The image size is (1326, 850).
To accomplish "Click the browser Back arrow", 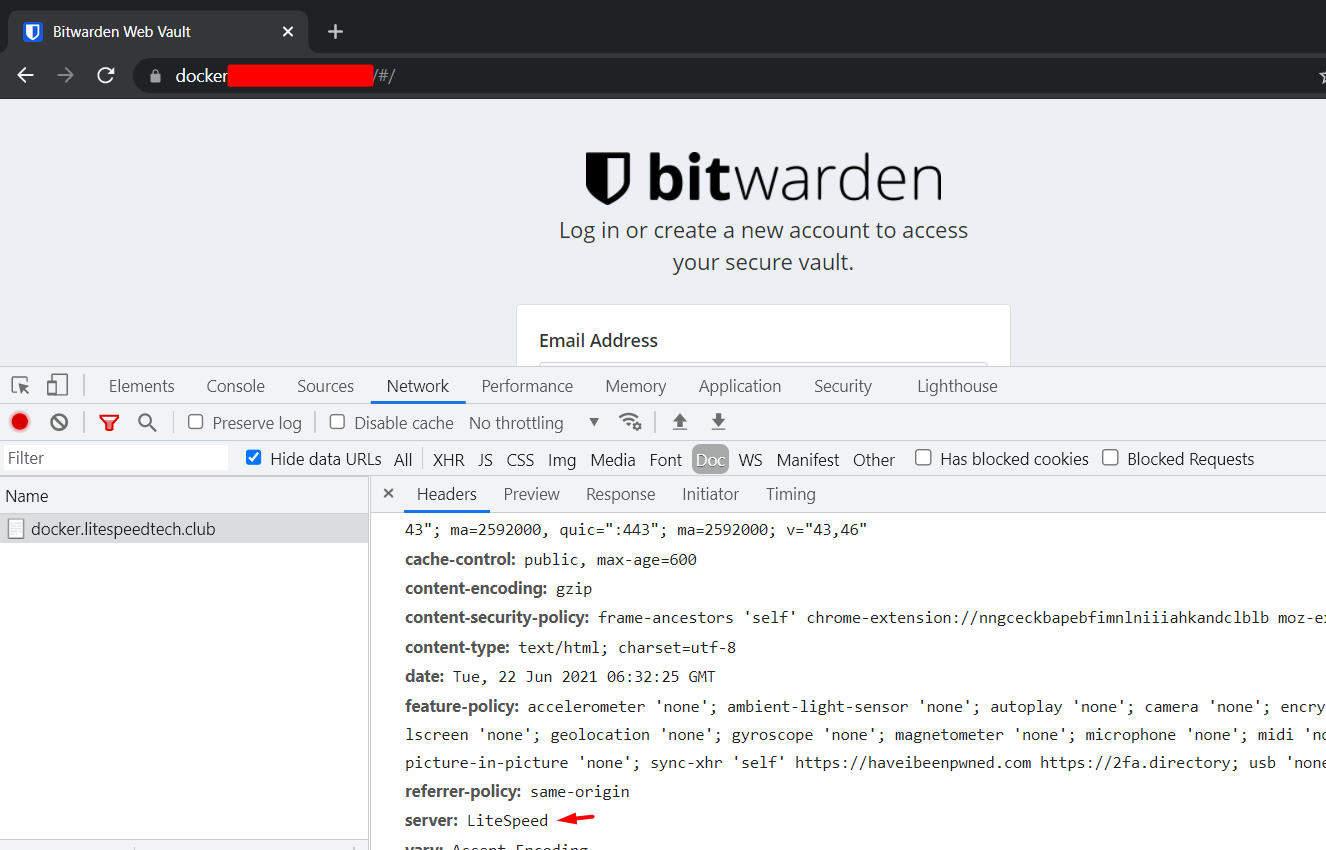I will point(26,75).
